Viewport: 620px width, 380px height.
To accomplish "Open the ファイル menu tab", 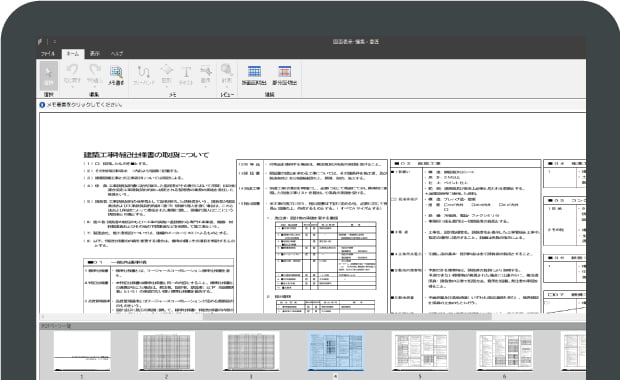I will coord(48,54).
